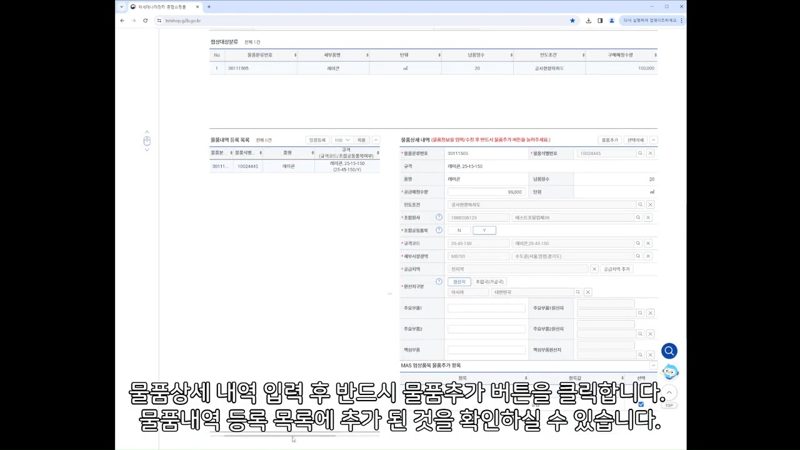Clear the product identification number field
This screenshot has width=800, height=450.
pos(651,153)
